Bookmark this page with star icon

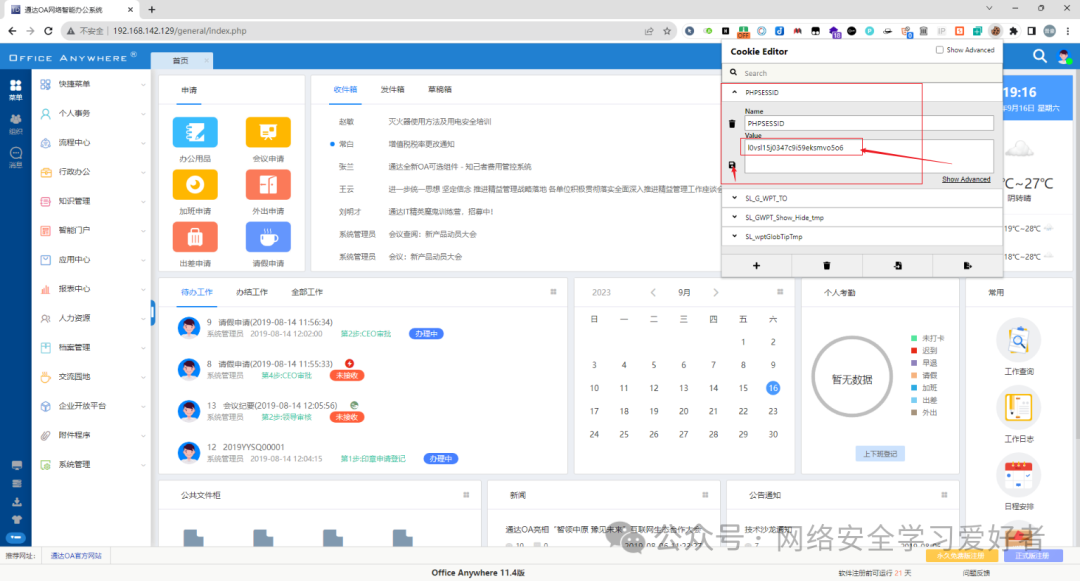click(667, 31)
